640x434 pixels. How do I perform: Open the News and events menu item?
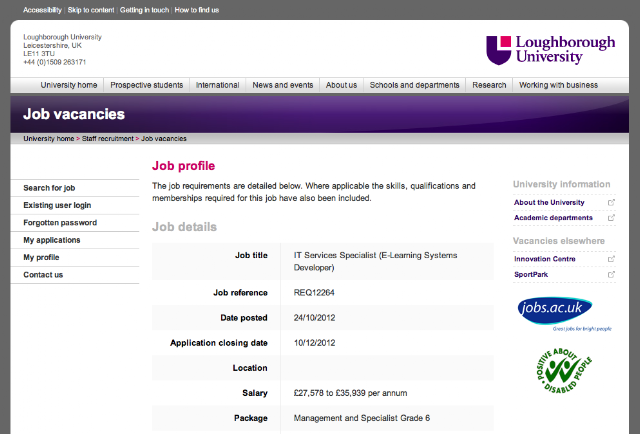point(282,85)
